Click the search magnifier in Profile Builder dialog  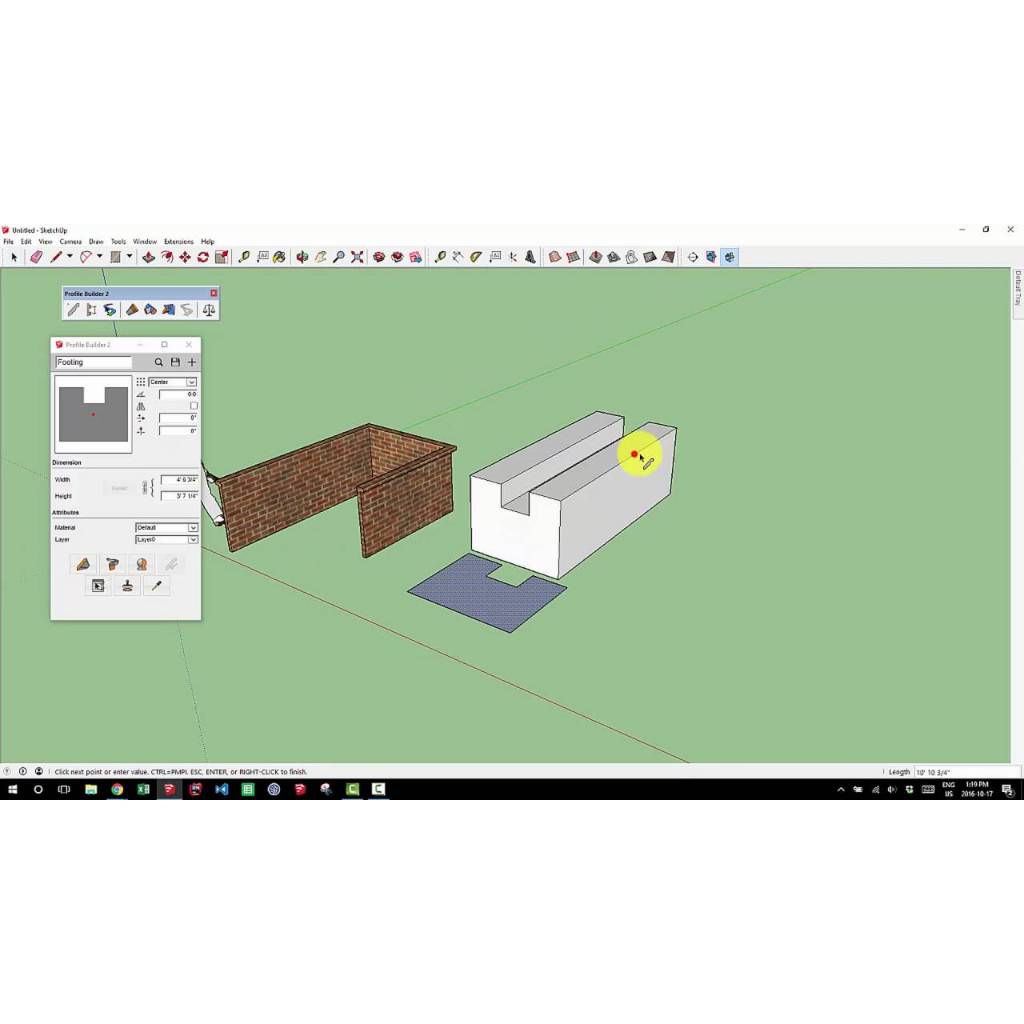pos(159,362)
